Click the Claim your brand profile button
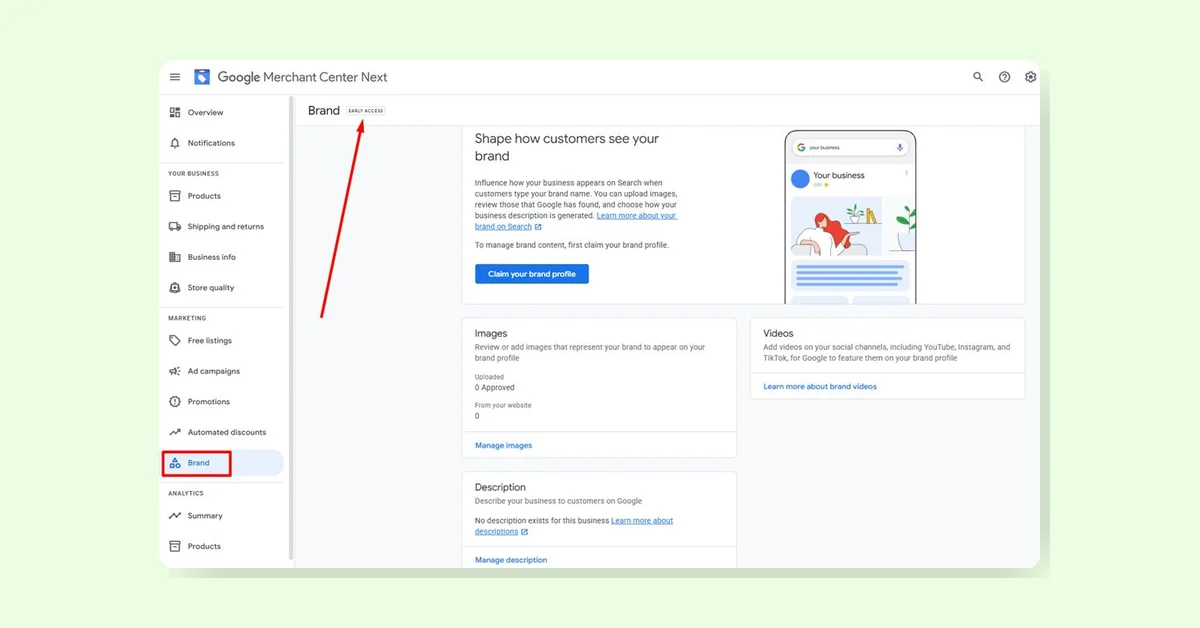This screenshot has height=628, width=1200. (x=532, y=274)
